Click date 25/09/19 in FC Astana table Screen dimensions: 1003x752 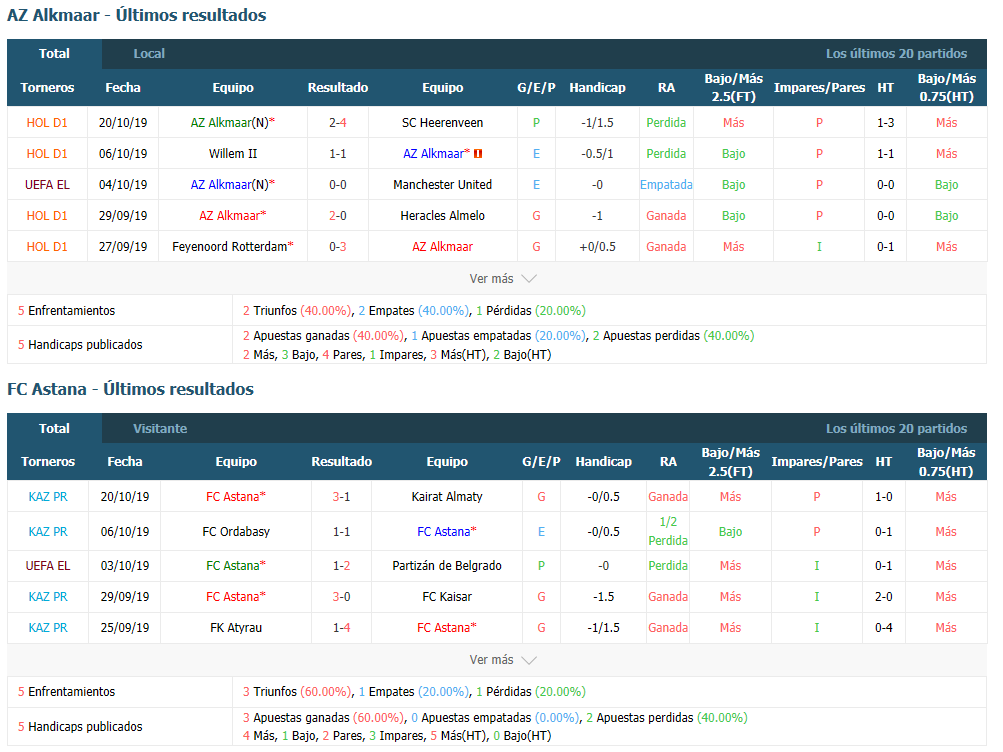[125, 628]
